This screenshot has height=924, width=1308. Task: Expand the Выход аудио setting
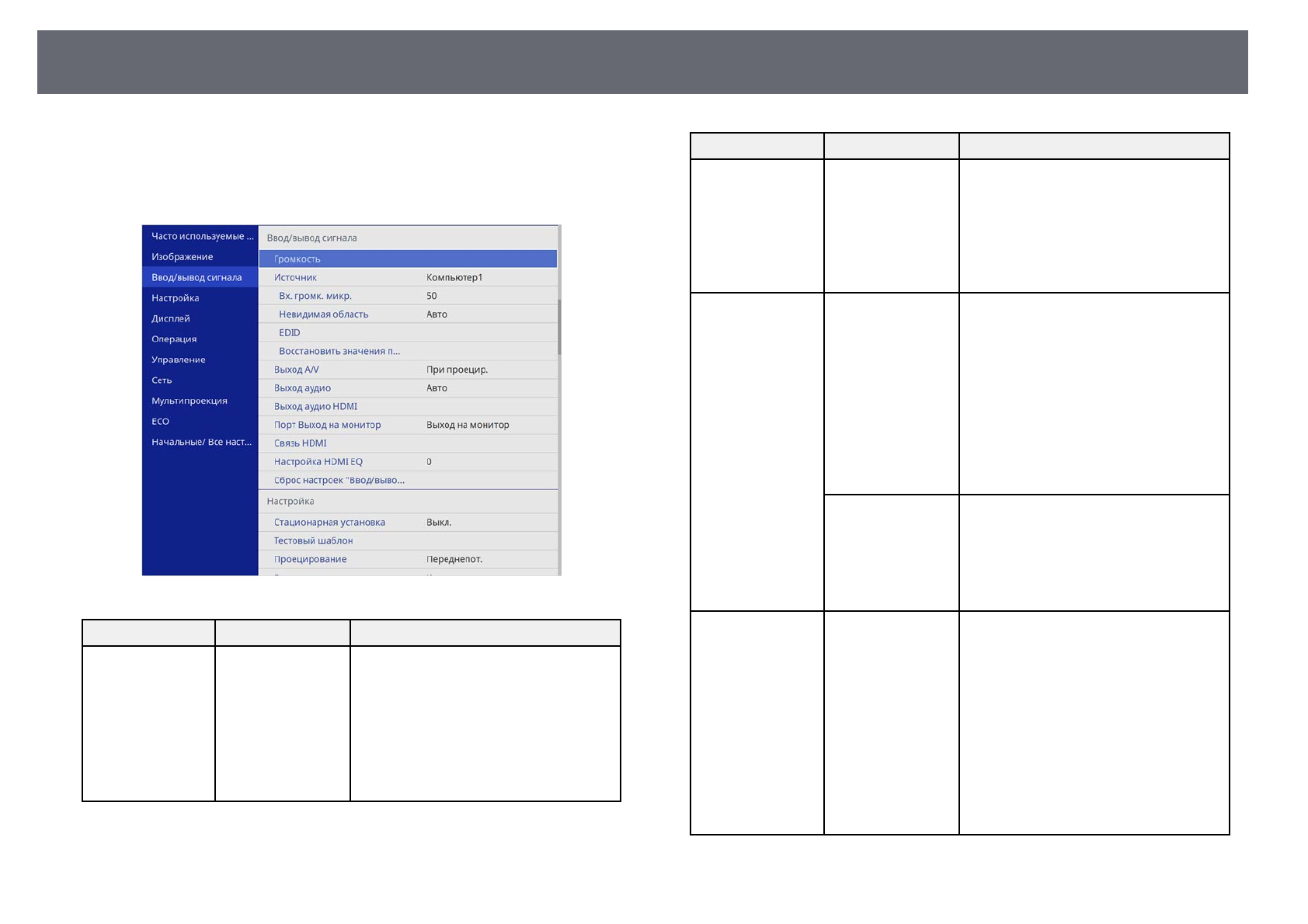point(408,388)
